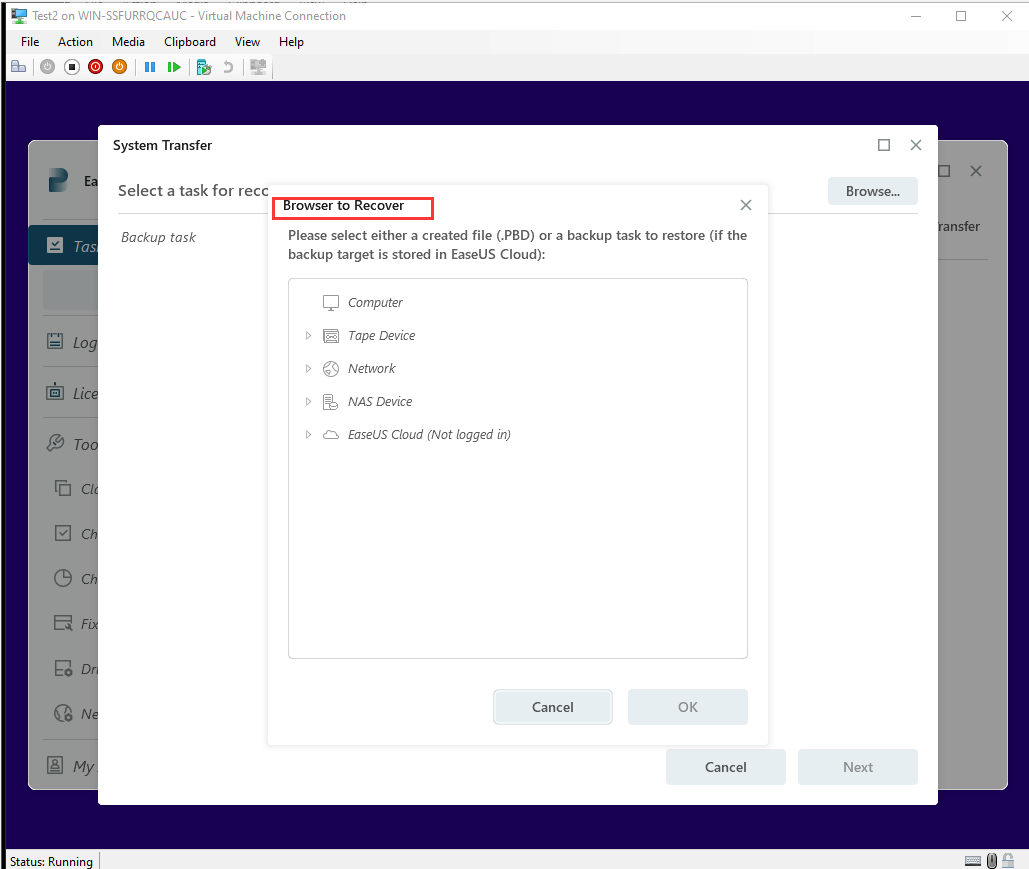Viewport: 1029px width, 869px height.
Task: Click Next in the System Transfer window
Action: point(858,767)
